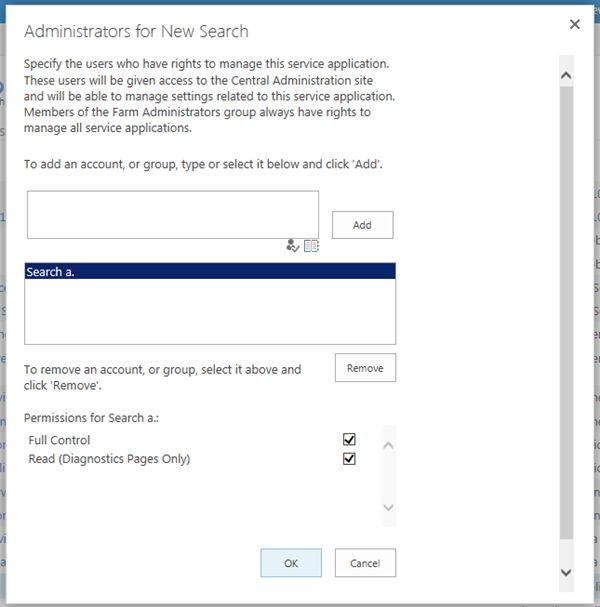Click permissions list scroll down arrow

coord(388,507)
